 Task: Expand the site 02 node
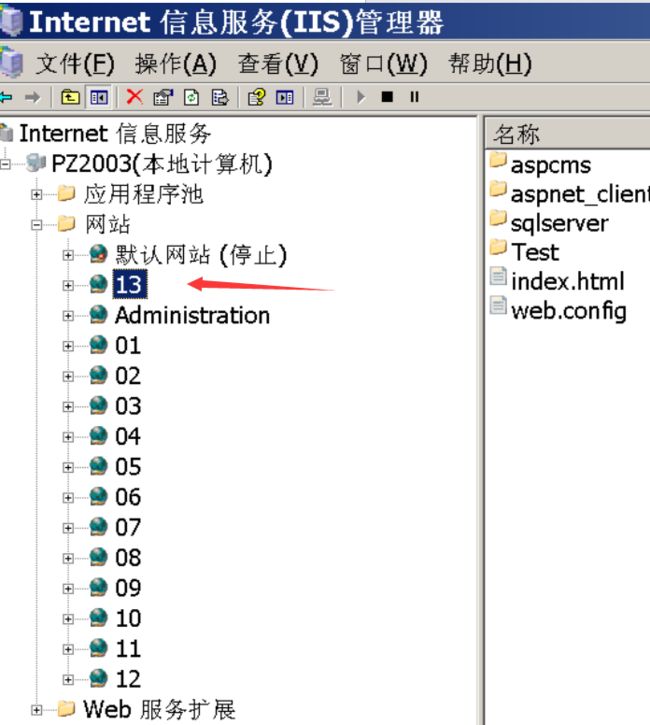point(68,376)
